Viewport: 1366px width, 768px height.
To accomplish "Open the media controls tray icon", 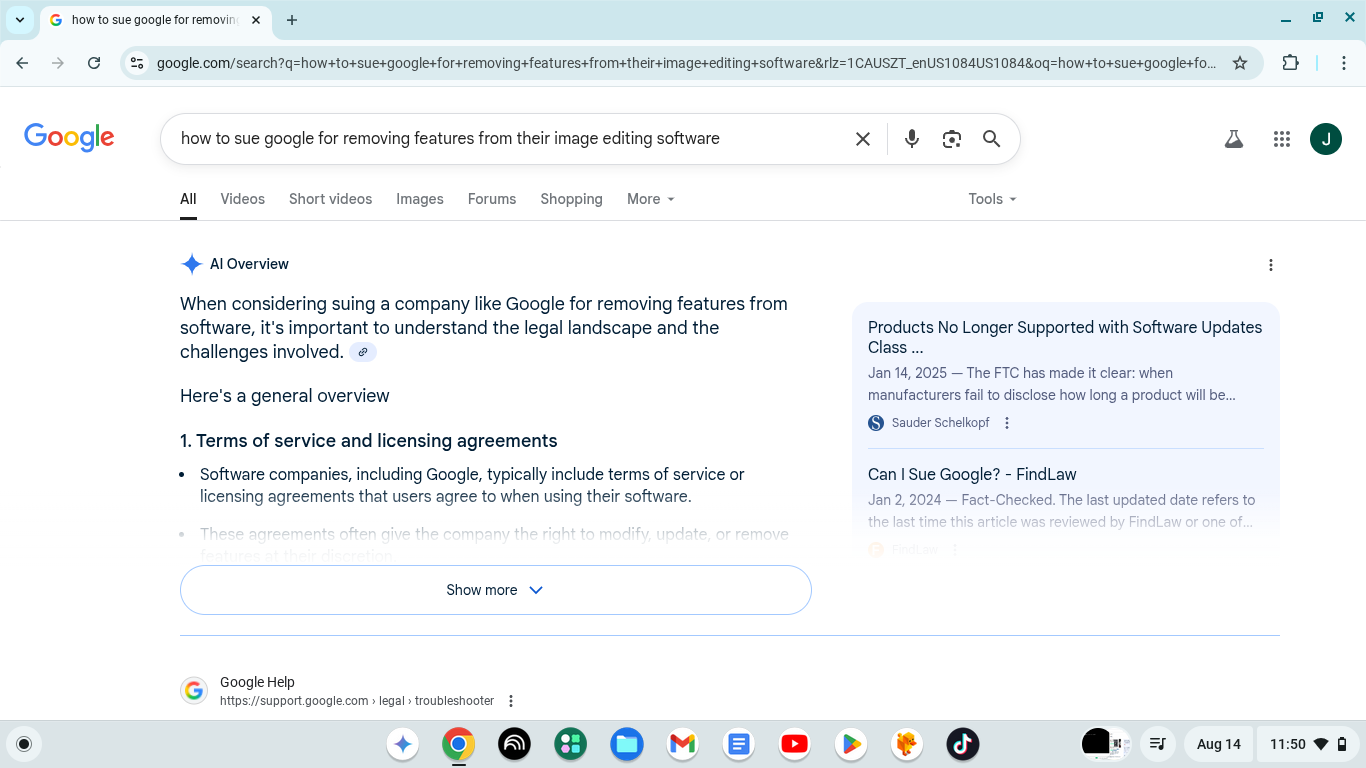I will point(1157,744).
